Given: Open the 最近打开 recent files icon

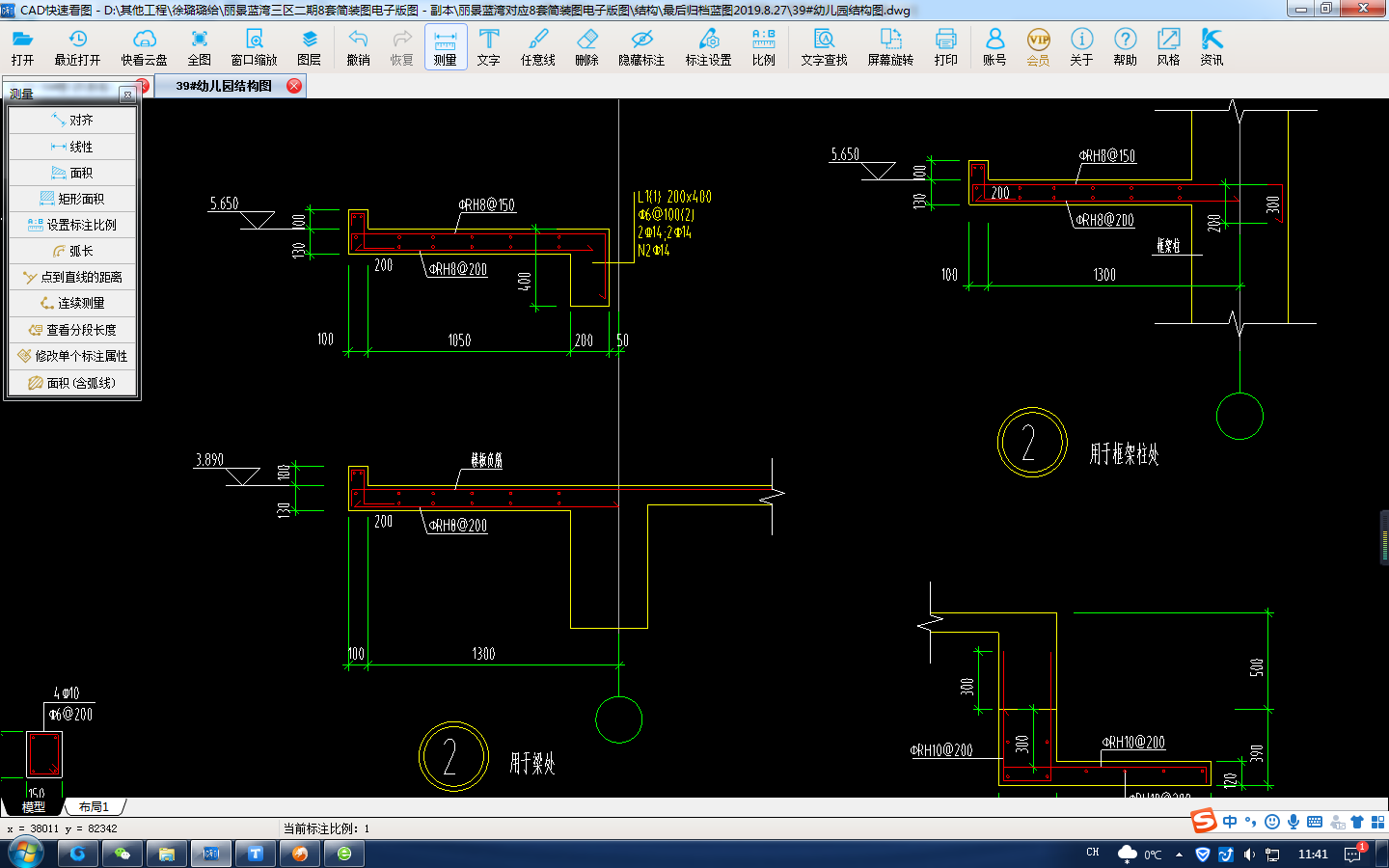Looking at the screenshot, I should coord(77,47).
